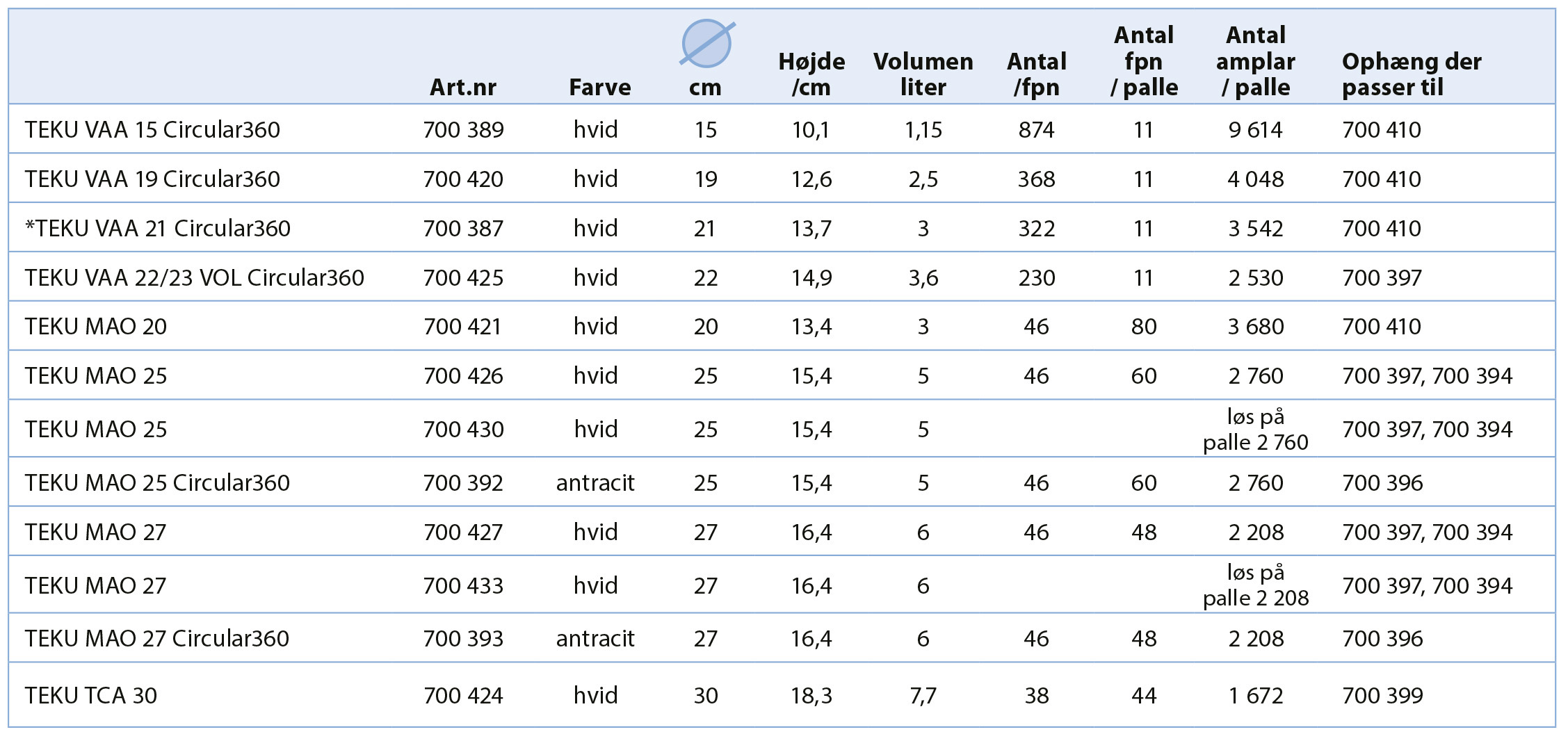Click the diameter symbol in the header
The height and width of the screenshot is (741, 1568).
pyautogui.click(x=706, y=43)
